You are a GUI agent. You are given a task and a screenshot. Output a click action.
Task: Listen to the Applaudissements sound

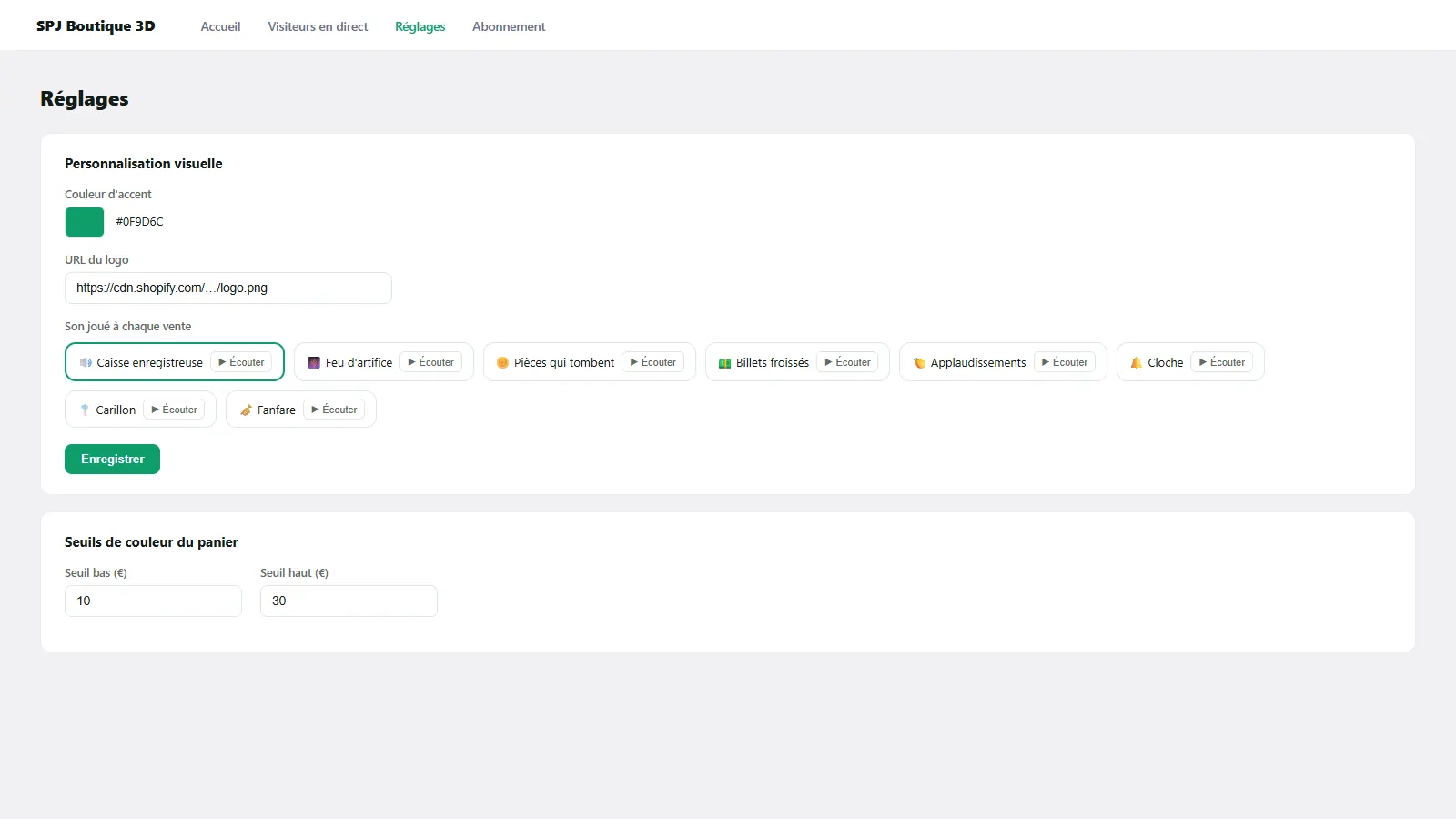point(1065,362)
